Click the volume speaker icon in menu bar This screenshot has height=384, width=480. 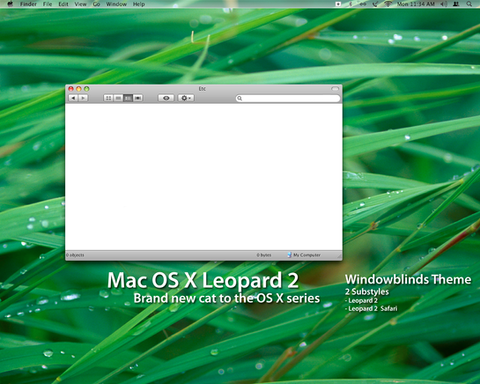pos(443,4)
